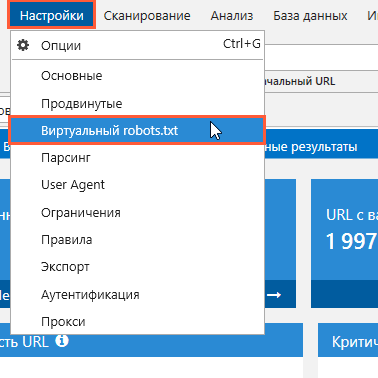Choose Продвинутые settings entry
The width and height of the screenshot is (378, 378).
click(x=137, y=103)
